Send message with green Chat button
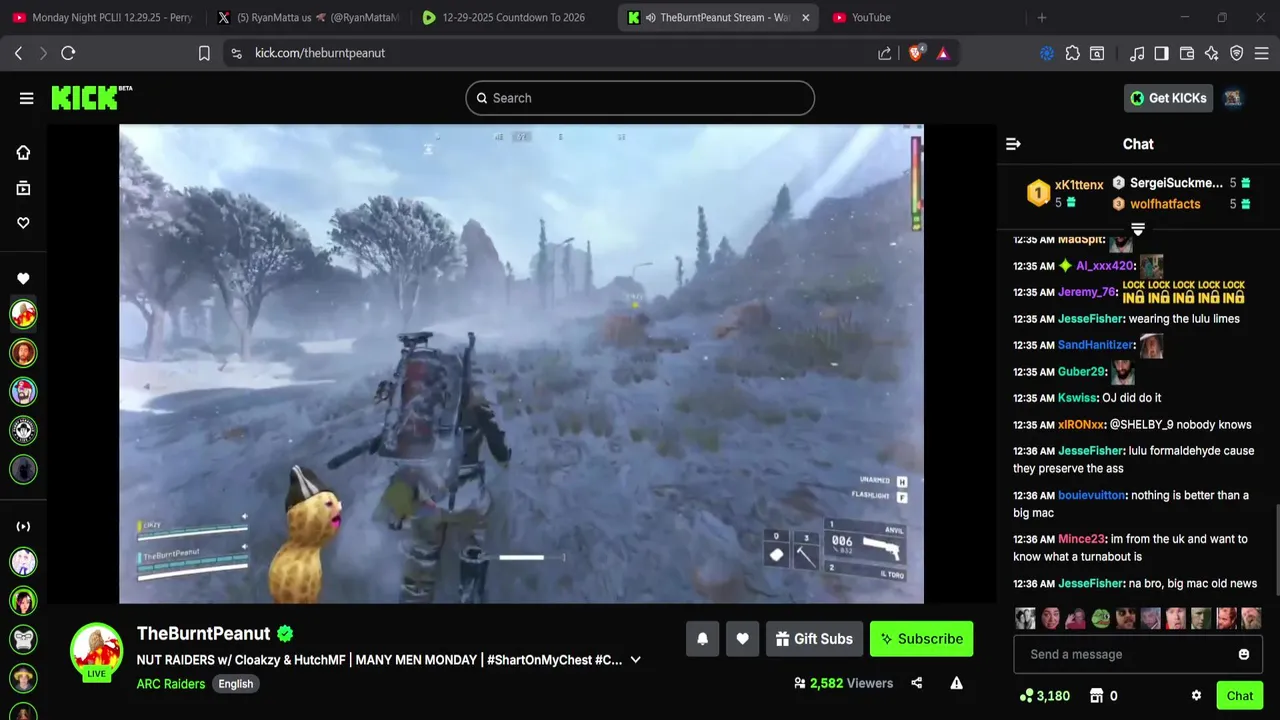This screenshot has height=720, width=1280. pyautogui.click(x=1240, y=696)
